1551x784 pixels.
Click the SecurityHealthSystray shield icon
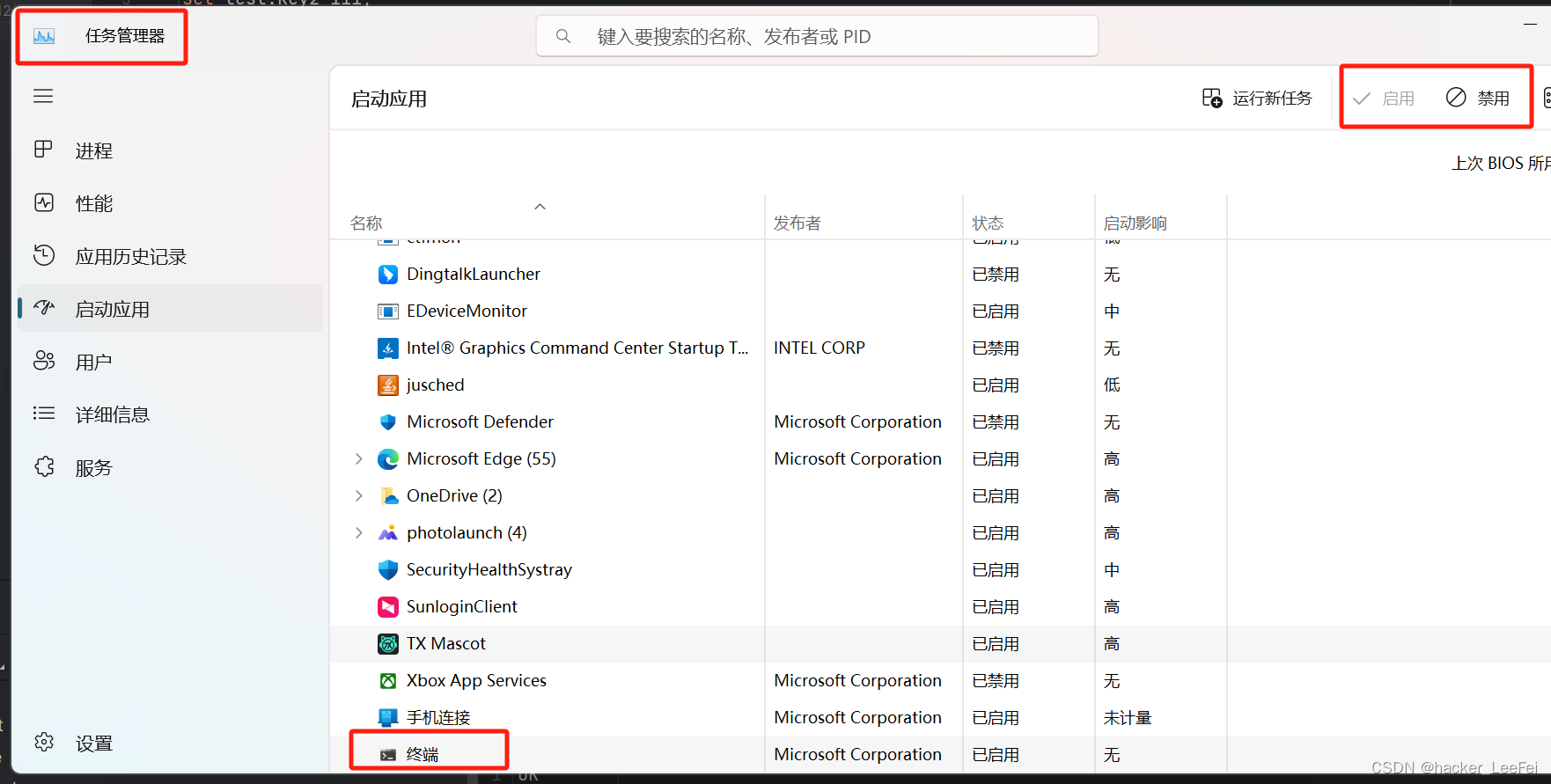(387, 570)
